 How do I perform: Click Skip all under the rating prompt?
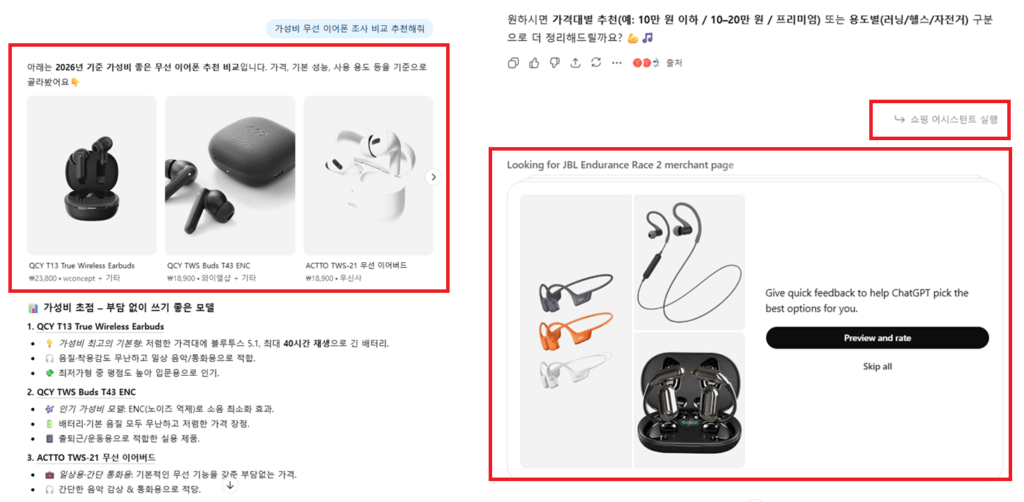pos(877,367)
